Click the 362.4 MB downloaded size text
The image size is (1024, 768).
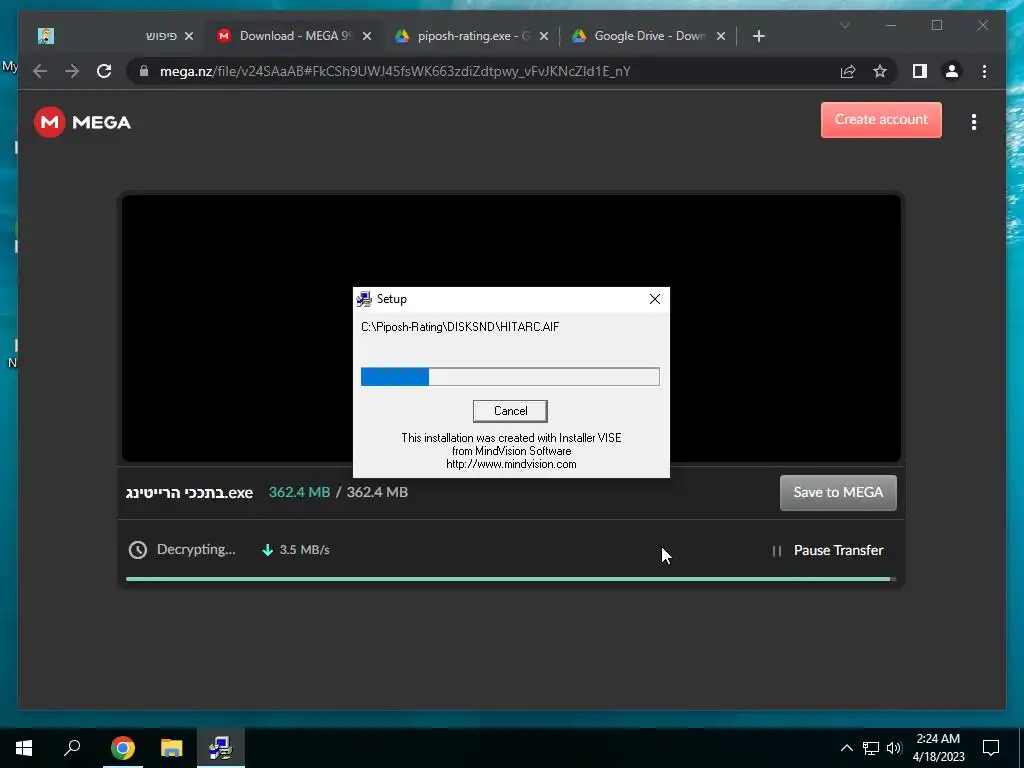point(299,492)
